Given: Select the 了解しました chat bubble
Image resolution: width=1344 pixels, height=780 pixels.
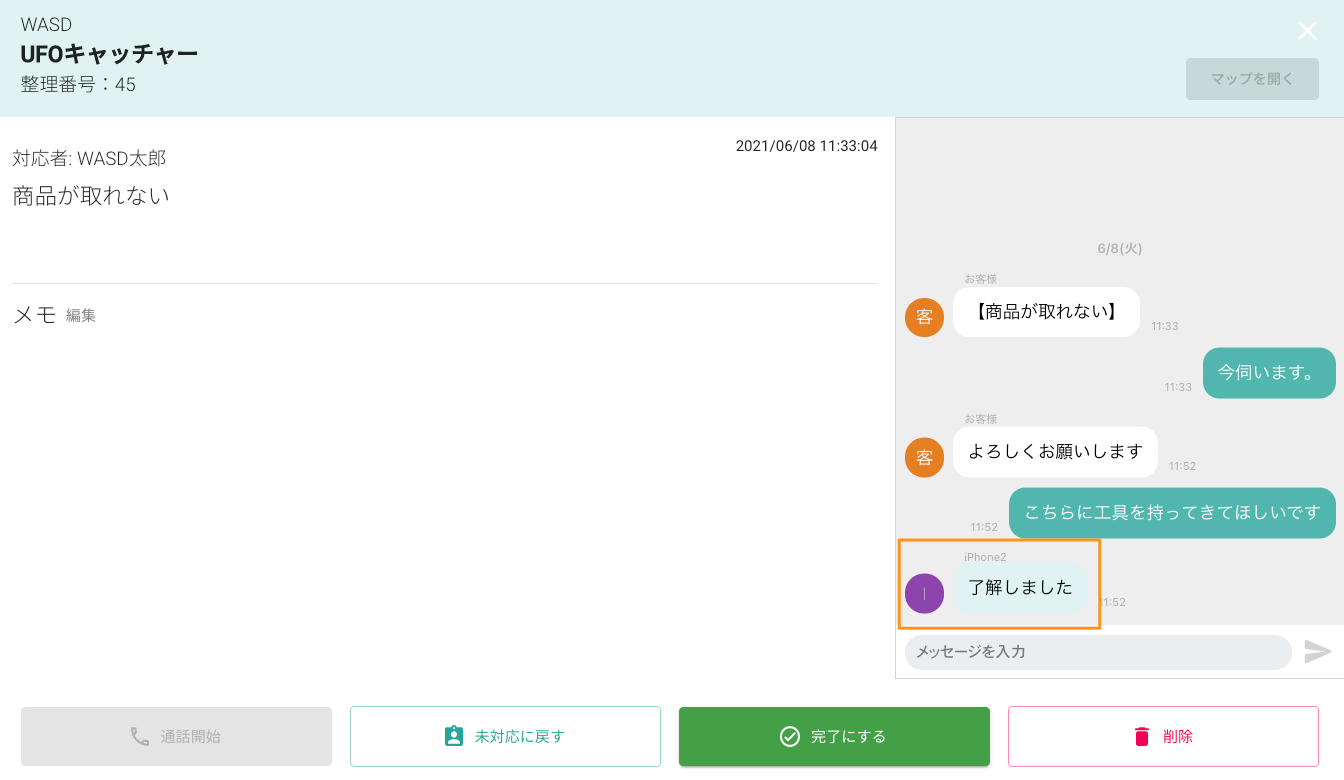Looking at the screenshot, I should tap(1020, 588).
